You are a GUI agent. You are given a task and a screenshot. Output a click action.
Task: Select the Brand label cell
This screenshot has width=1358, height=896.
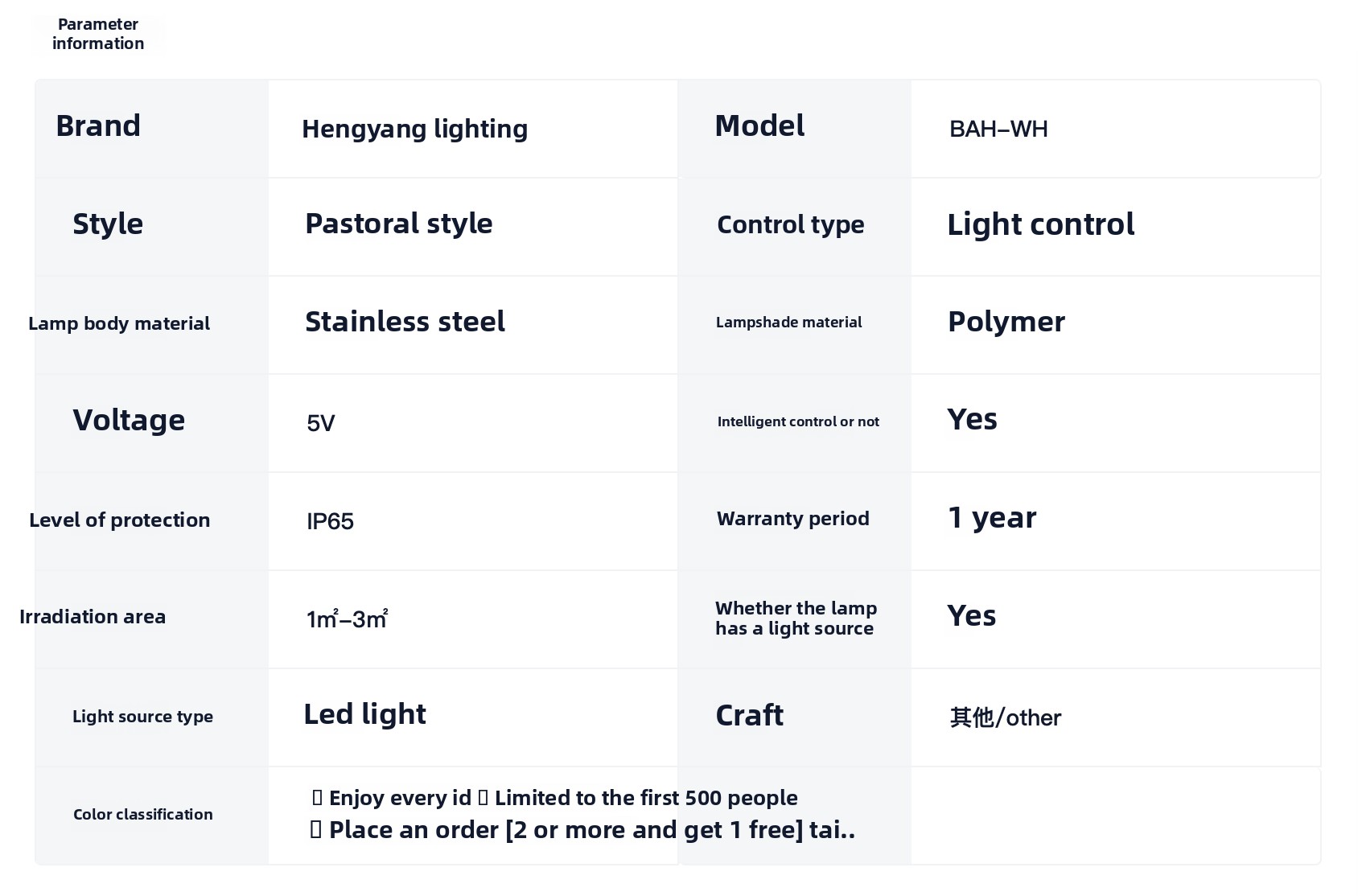tap(152, 129)
